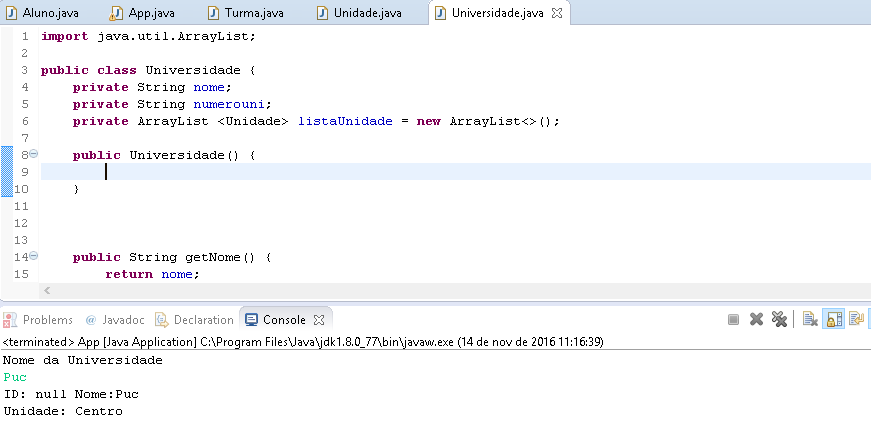Image resolution: width=871 pixels, height=424 pixels.
Task: Collapse the Universidade() constructor fold marker
Action: click(33, 154)
